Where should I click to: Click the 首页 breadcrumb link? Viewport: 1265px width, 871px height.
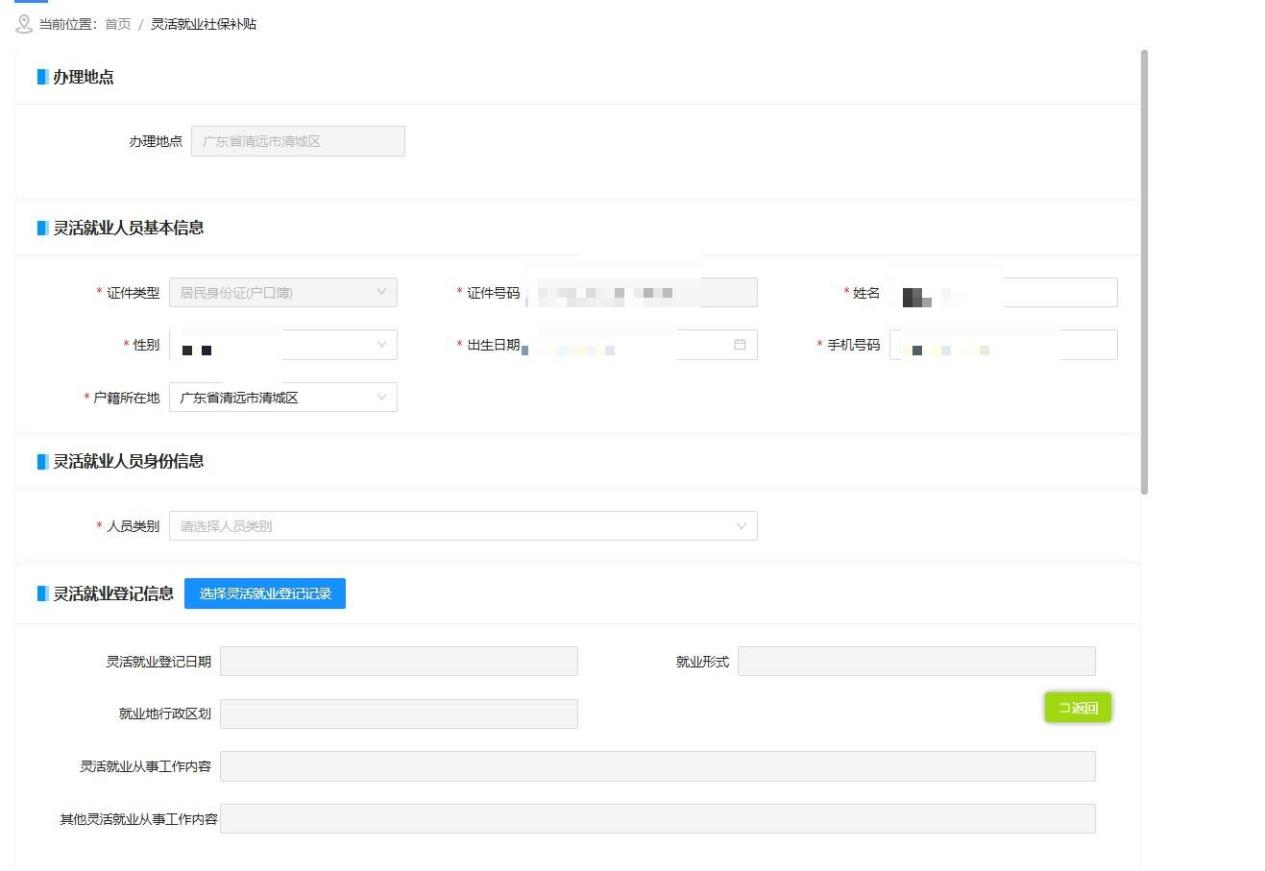point(117,24)
